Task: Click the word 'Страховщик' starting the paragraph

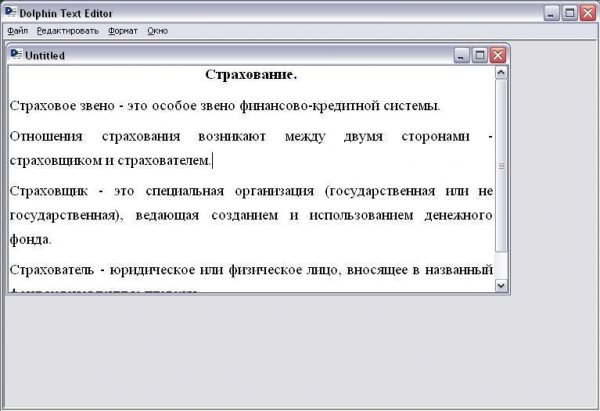Action: [49, 191]
